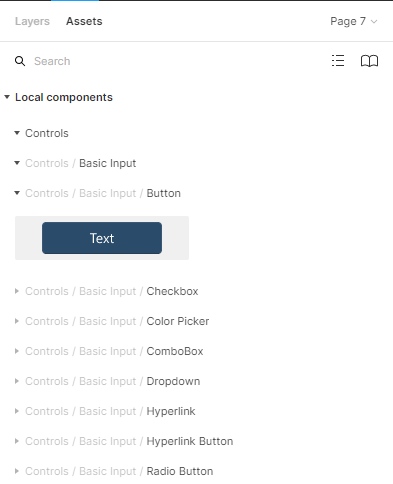Select the Text button component thumbnail

point(102,238)
